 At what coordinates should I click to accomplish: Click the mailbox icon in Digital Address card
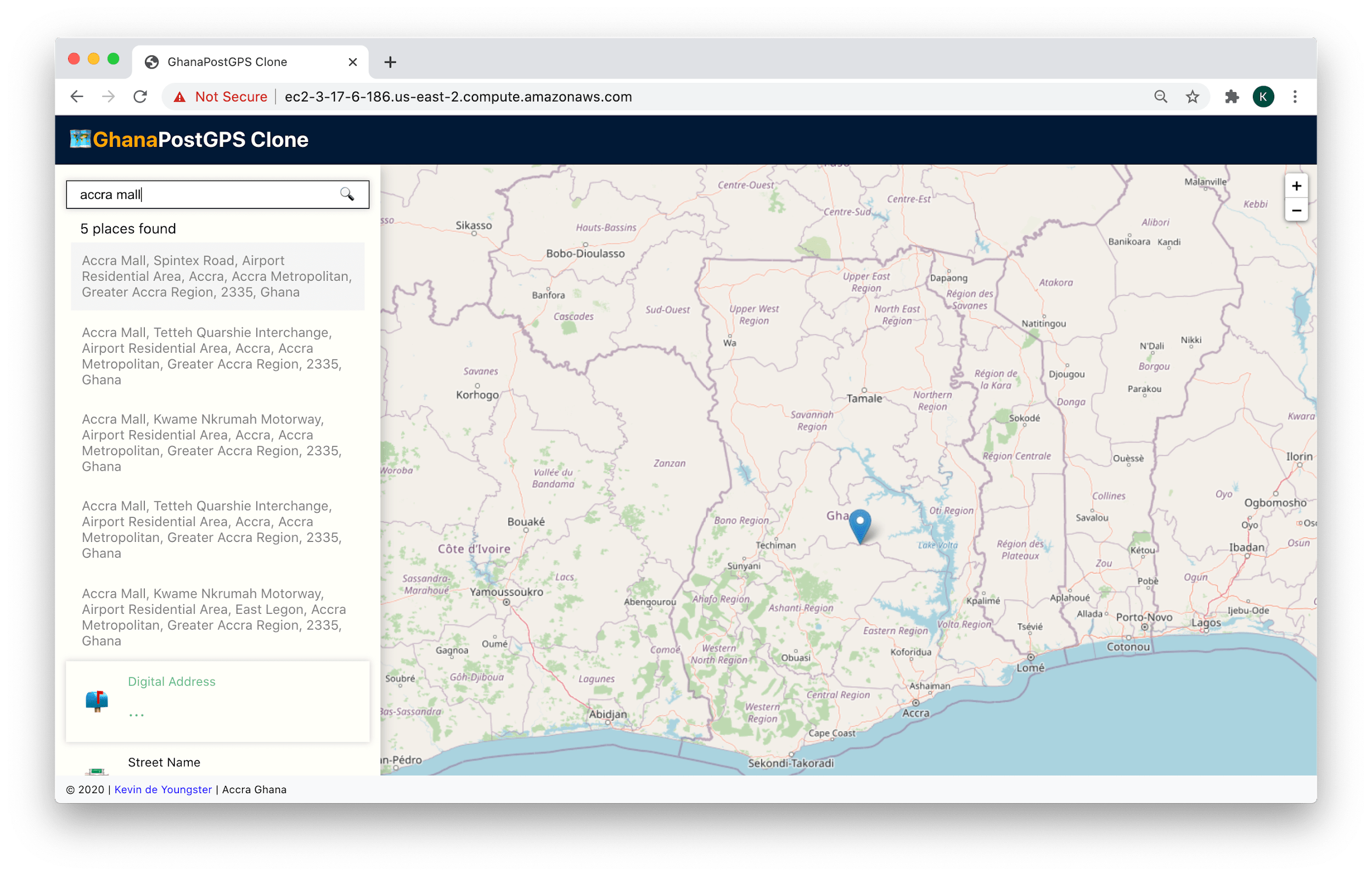(x=97, y=700)
